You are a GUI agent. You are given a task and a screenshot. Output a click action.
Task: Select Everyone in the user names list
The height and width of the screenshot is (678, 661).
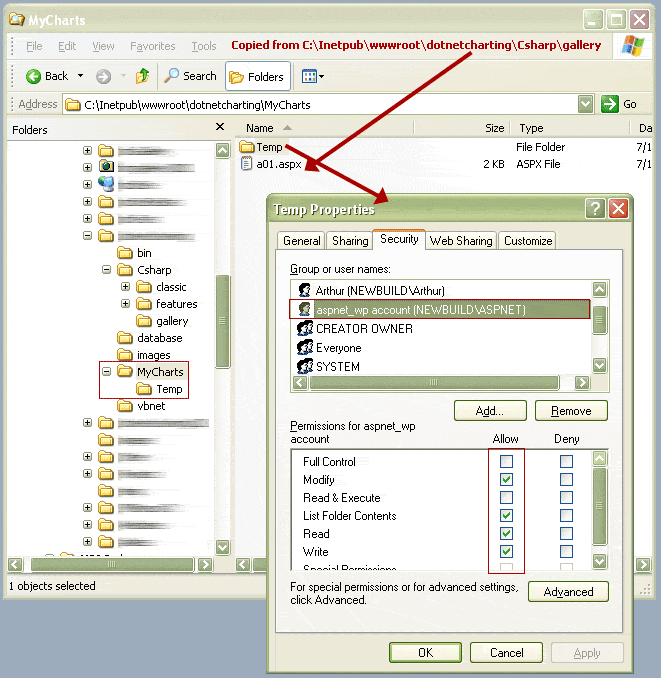pos(338,348)
